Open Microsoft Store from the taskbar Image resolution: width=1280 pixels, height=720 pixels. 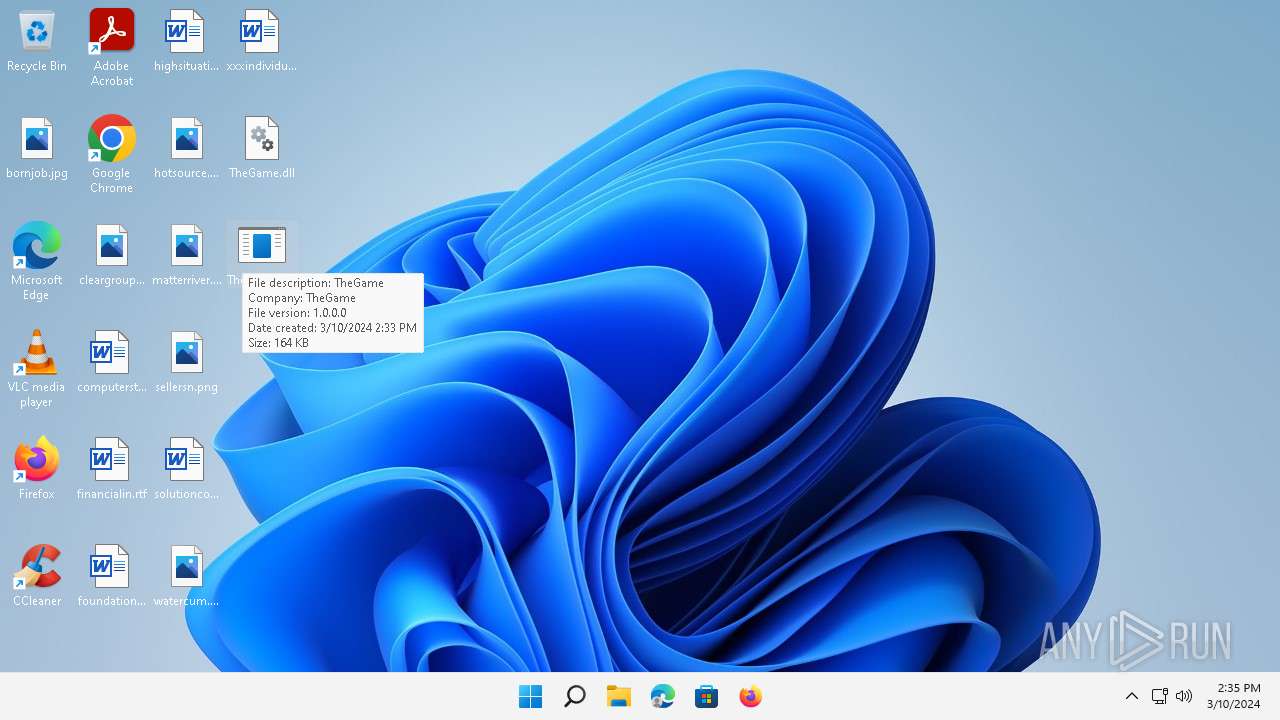tap(706, 696)
